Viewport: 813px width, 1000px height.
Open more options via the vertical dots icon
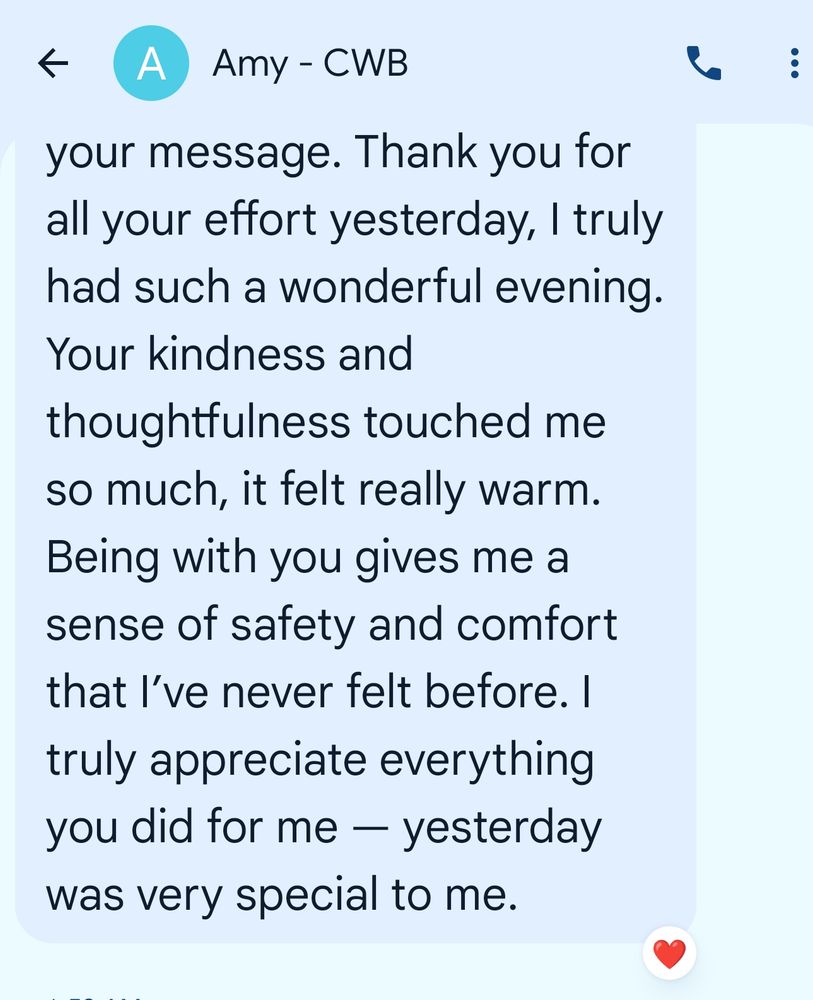point(793,63)
